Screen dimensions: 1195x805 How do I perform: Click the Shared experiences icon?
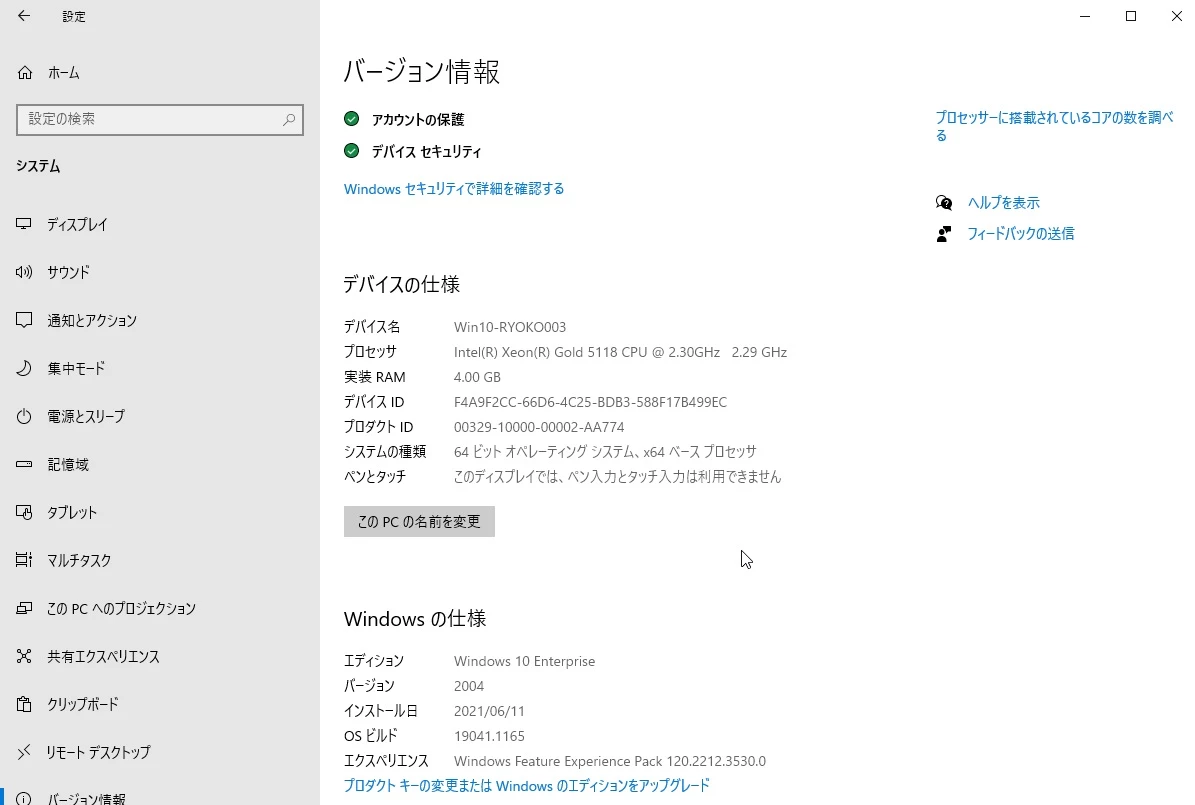click(24, 656)
